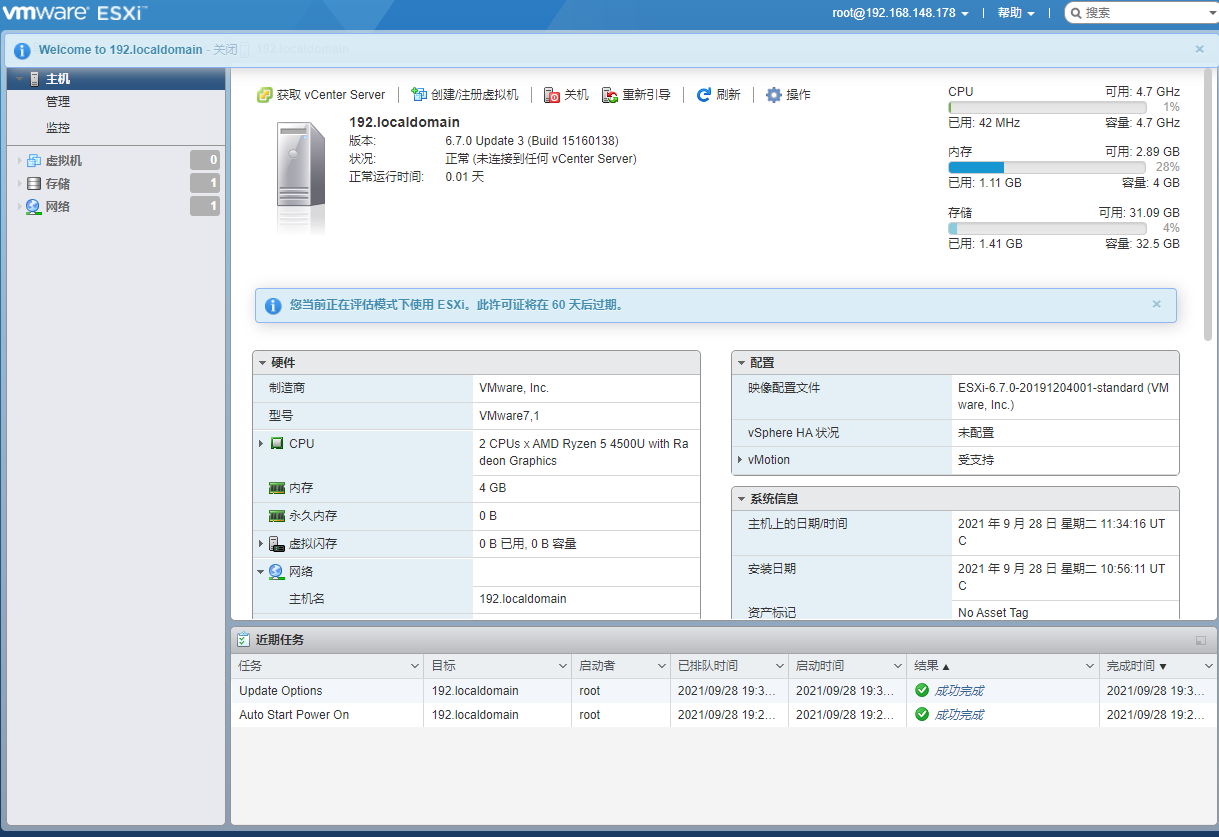Image resolution: width=1219 pixels, height=837 pixels.
Task: Click the network (网络) icon in the hardware panel
Action: (x=277, y=572)
